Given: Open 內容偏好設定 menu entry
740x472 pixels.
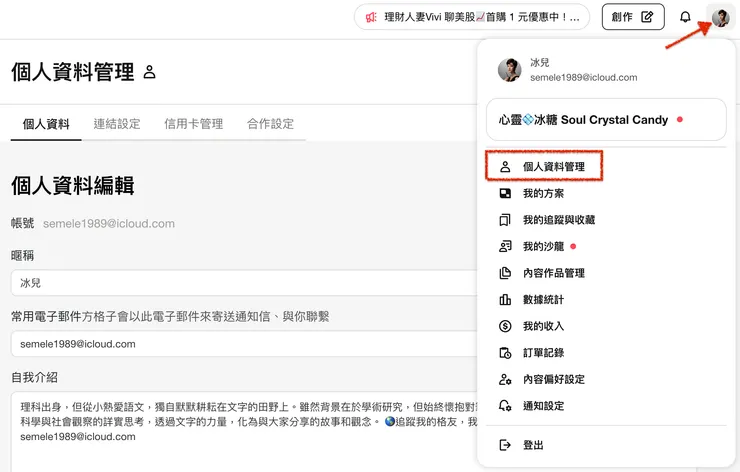Looking at the screenshot, I should (x=554, y=379).
